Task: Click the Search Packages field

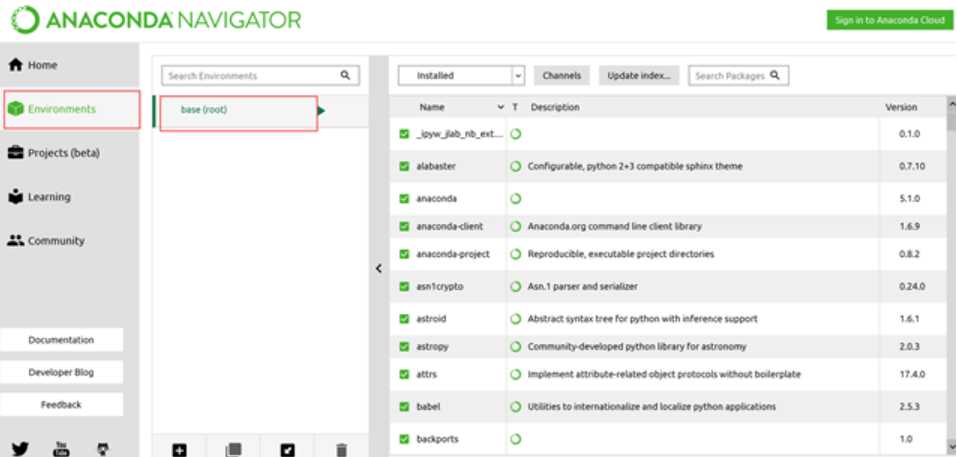Action: point(739,76)
